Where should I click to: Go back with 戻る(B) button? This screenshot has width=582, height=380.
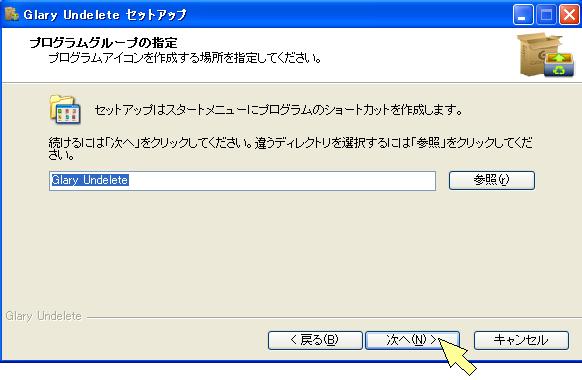pyautogui.click(x=315, y=340)
